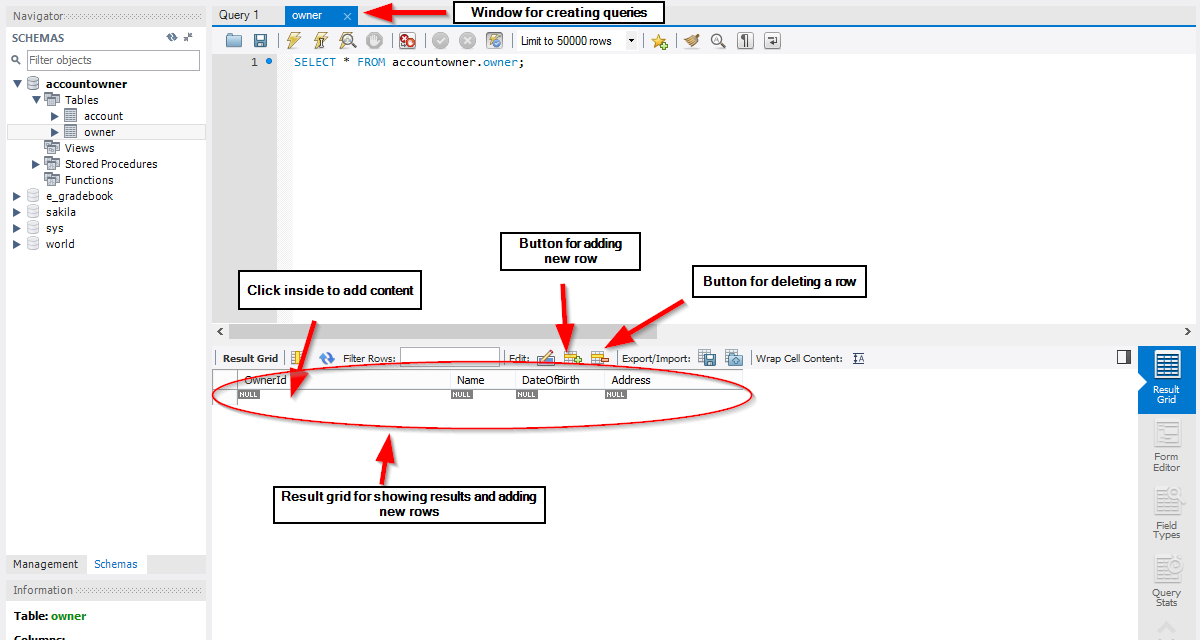Click the delete selected row icon

(599, 358)
